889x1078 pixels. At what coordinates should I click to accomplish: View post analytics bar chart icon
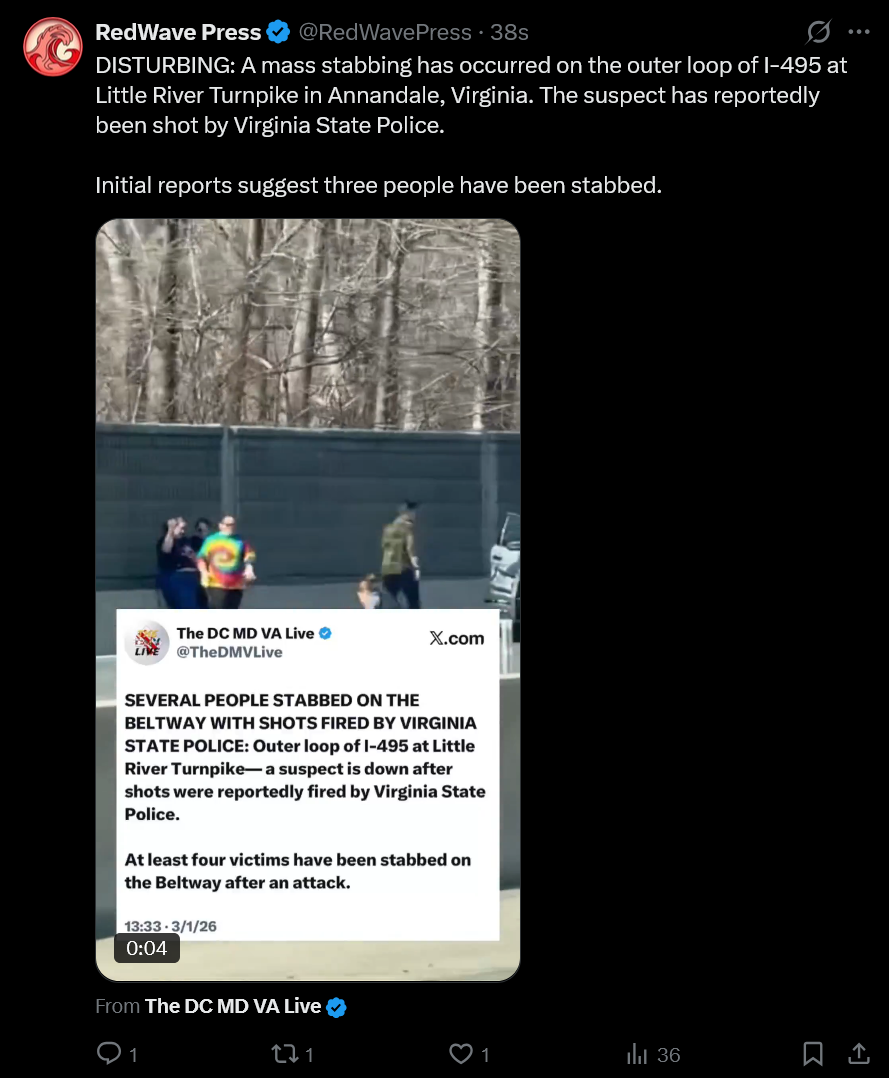coord(637,1054)
